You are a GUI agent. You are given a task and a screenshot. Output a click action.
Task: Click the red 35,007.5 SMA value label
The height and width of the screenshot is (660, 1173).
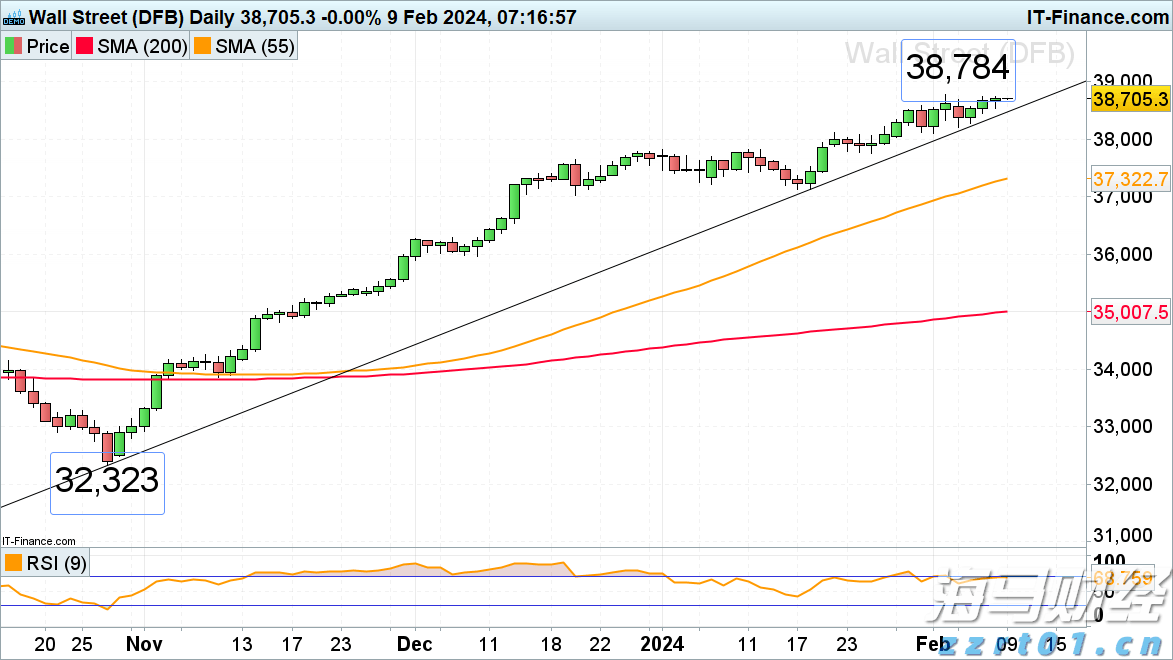point(1130,312)
